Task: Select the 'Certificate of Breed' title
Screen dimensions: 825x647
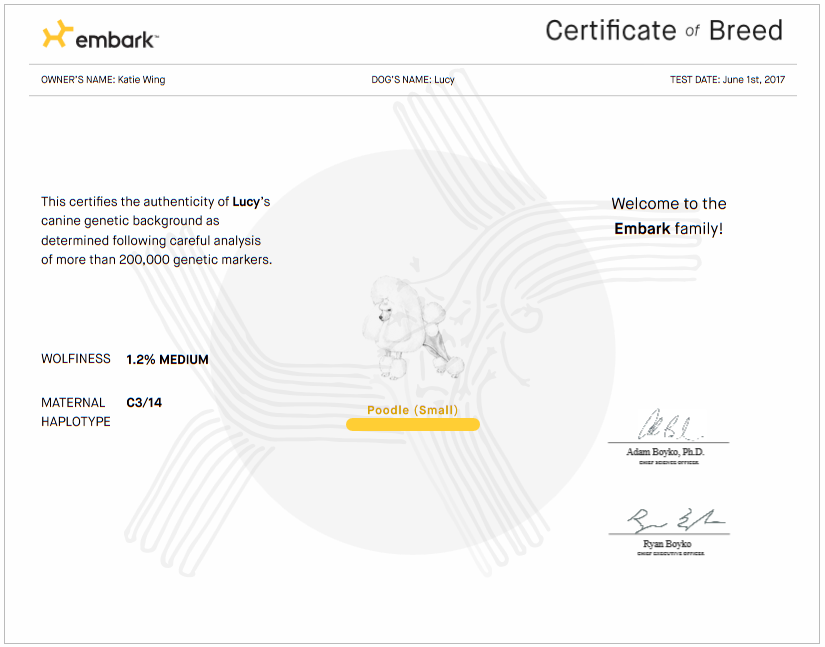Action: pyautogui.click(x=664, y=31)
